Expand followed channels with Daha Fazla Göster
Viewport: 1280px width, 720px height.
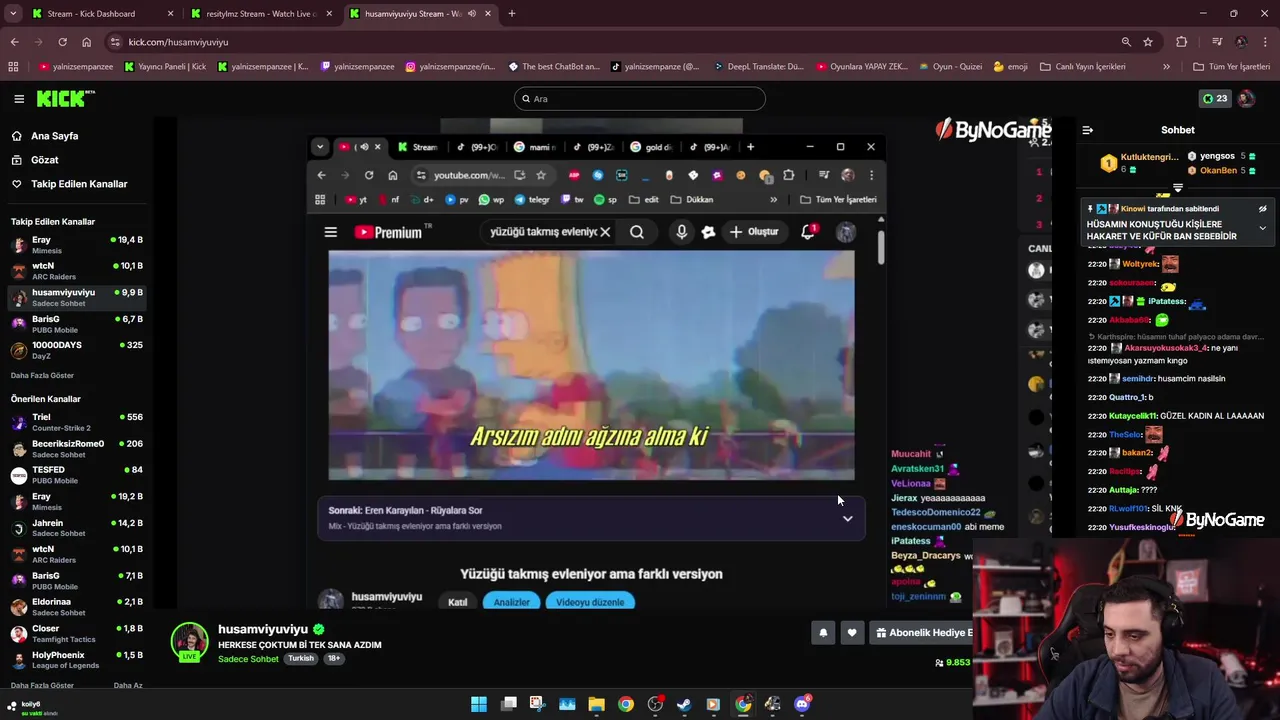click(42, 375)
